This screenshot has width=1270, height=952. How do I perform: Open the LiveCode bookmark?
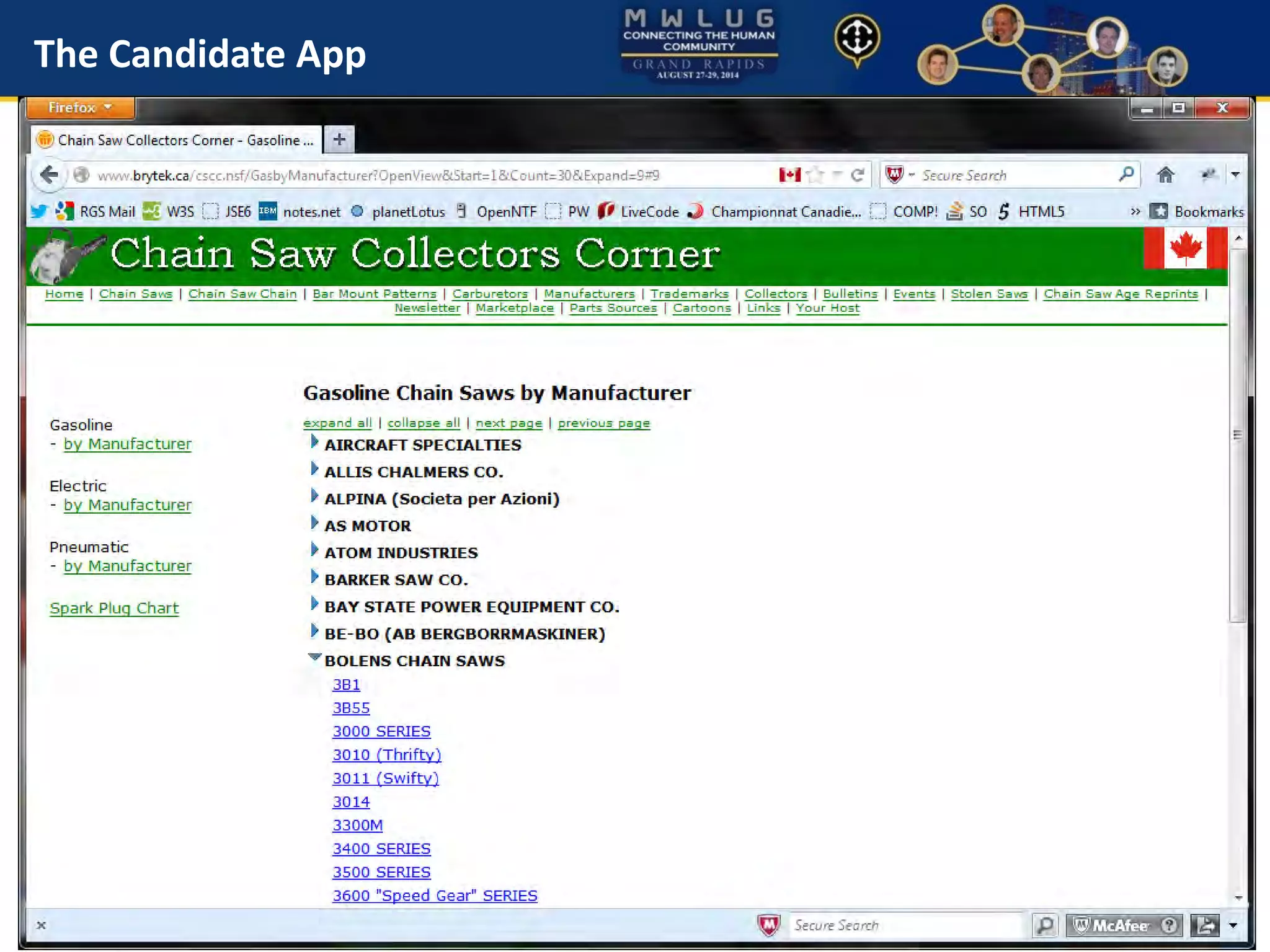638,211
